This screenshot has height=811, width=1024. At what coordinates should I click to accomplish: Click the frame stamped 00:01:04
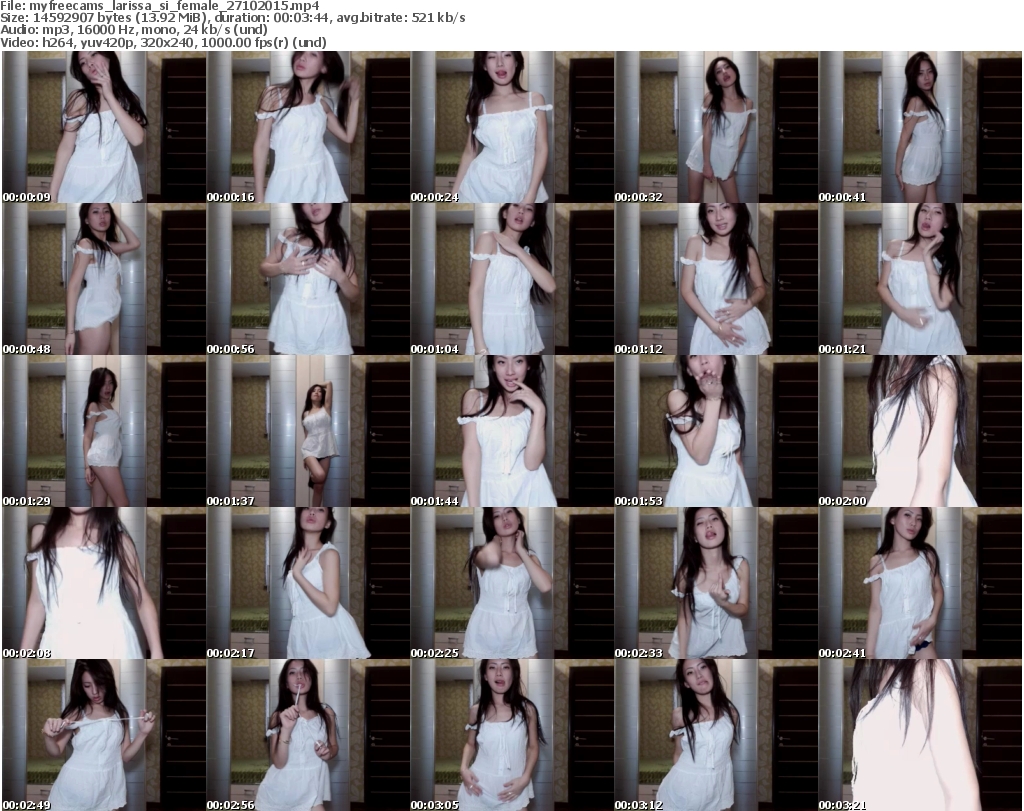pyautogui.click(x=511, y=279)
